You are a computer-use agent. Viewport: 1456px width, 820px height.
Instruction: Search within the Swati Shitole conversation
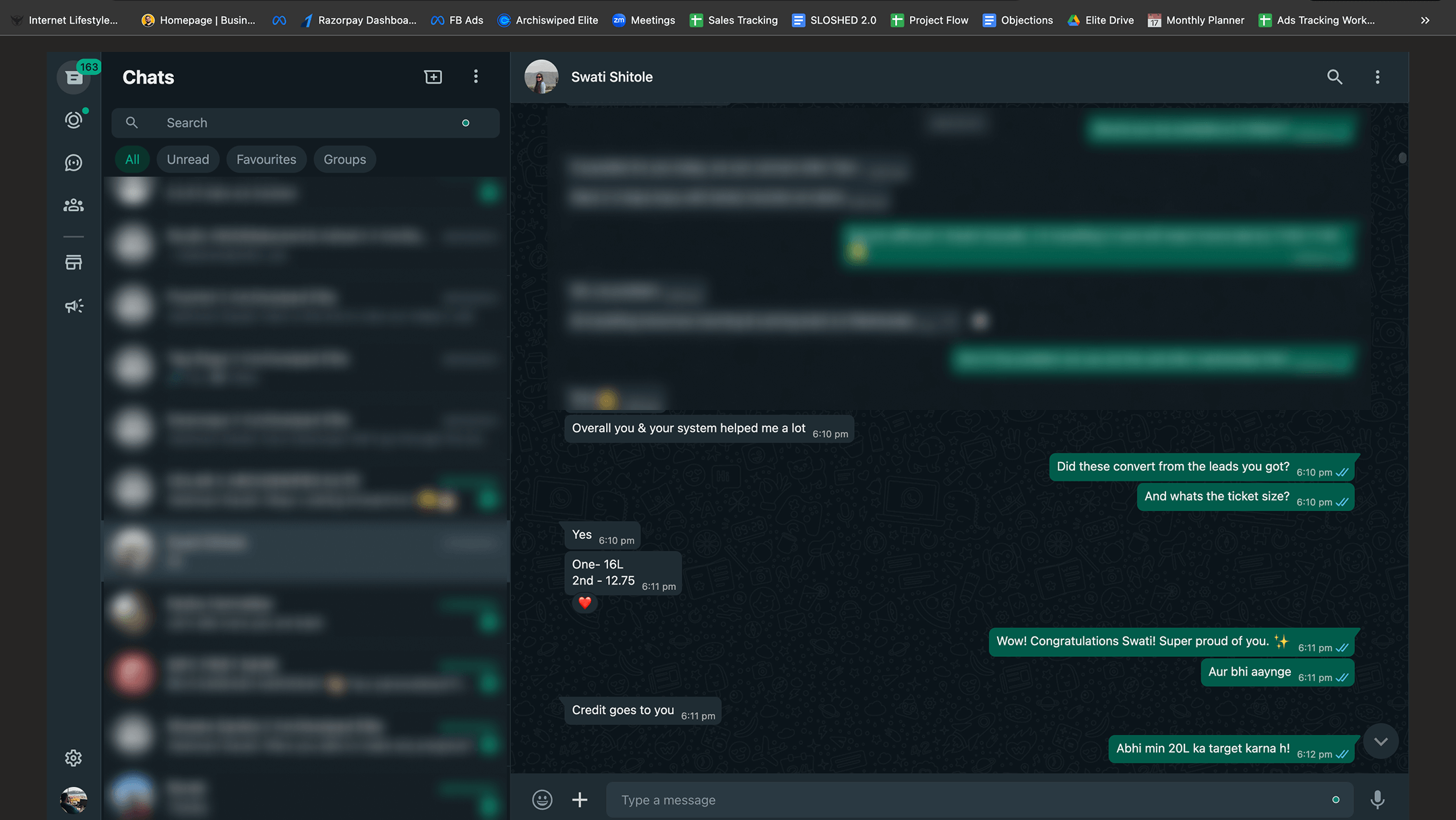[1335, 77]
